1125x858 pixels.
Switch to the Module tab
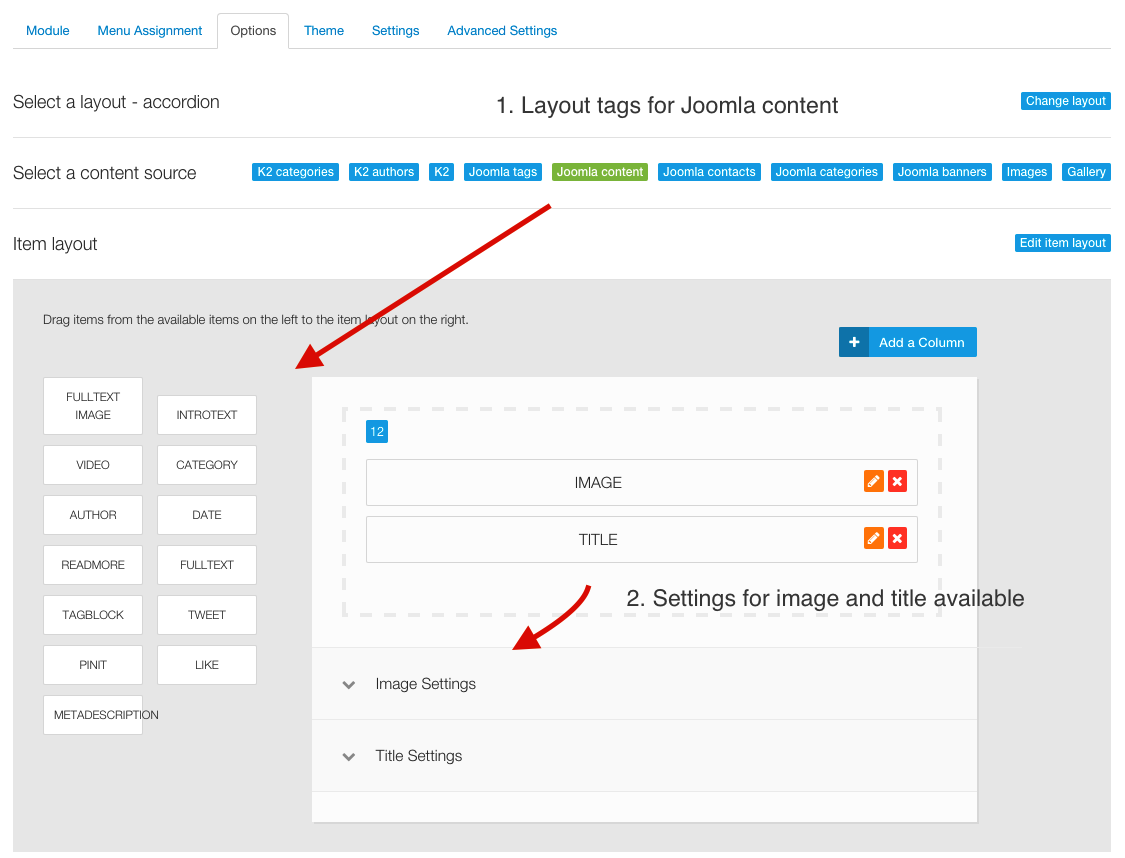[x=47, y=31]
